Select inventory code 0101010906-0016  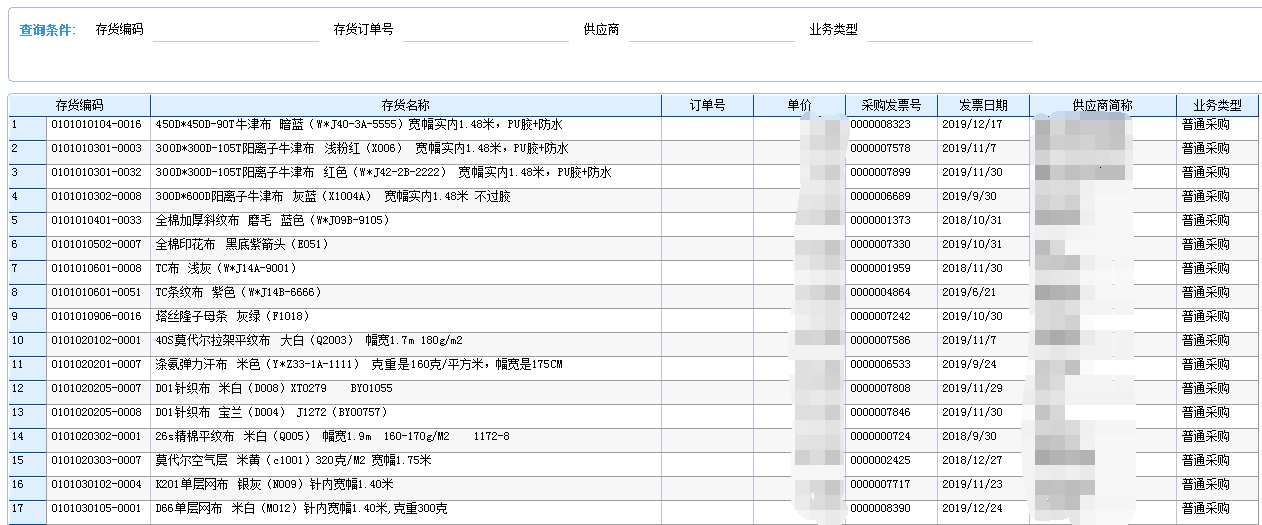(97, 317)
